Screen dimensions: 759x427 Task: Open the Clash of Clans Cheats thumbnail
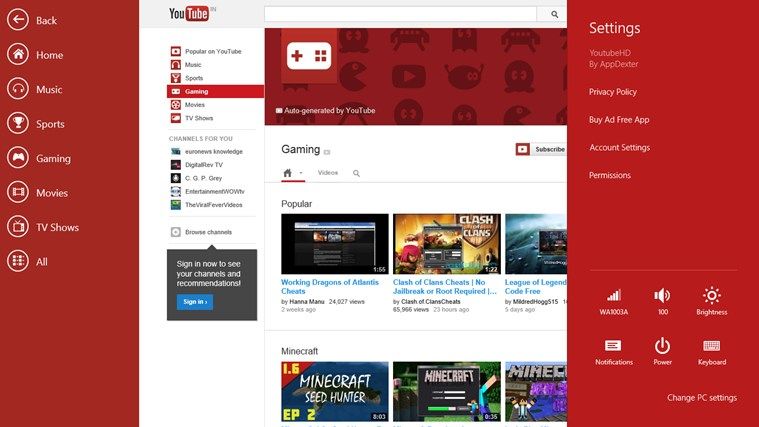coord(447,244)
